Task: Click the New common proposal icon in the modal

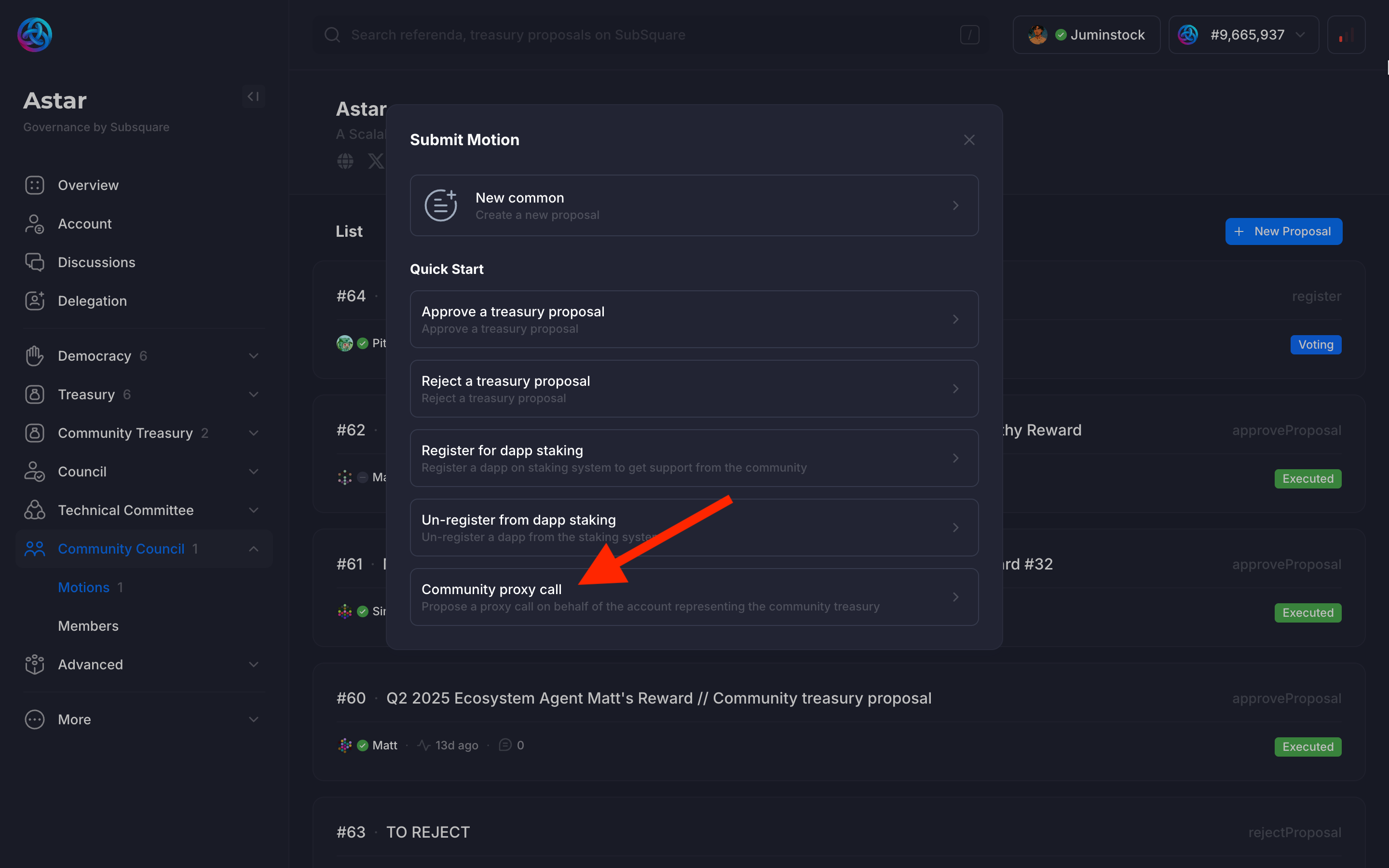Action: point(440,205)
